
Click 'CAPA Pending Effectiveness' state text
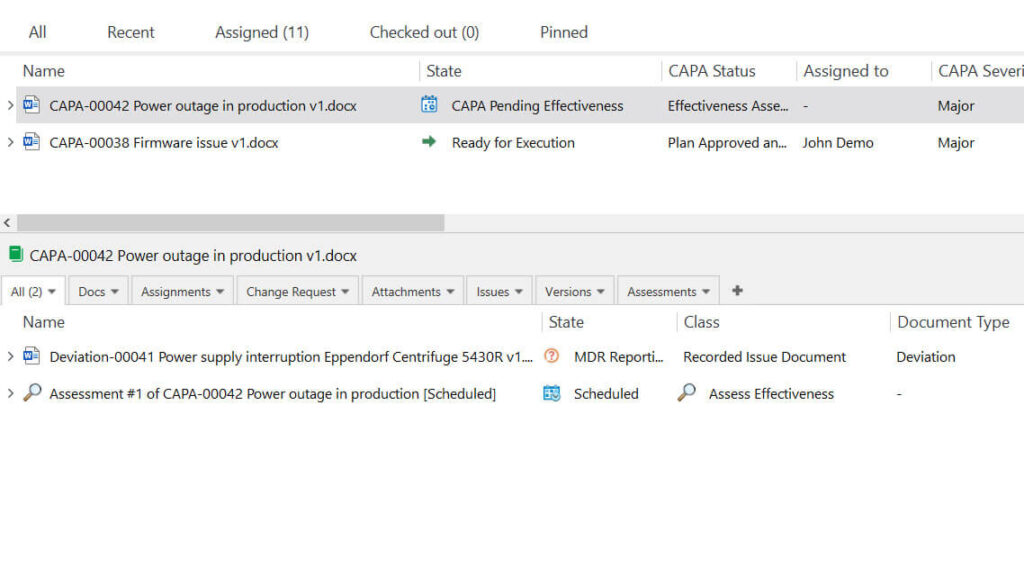pos(537,106)
